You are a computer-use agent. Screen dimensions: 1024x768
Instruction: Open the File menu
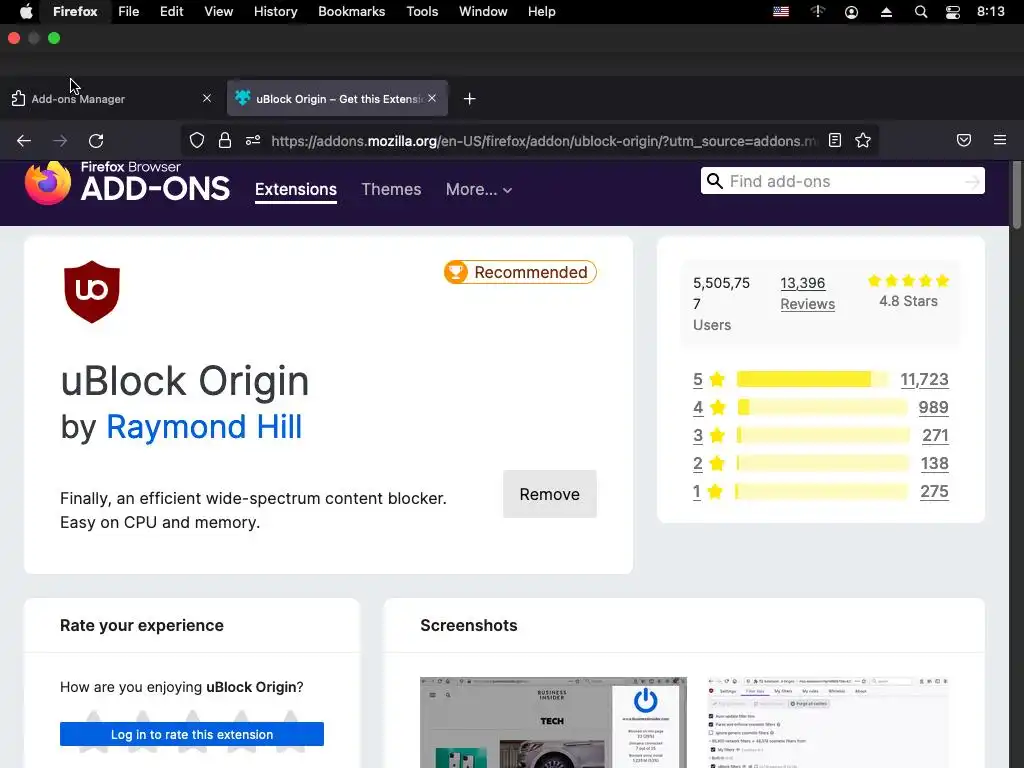point(129,12)
